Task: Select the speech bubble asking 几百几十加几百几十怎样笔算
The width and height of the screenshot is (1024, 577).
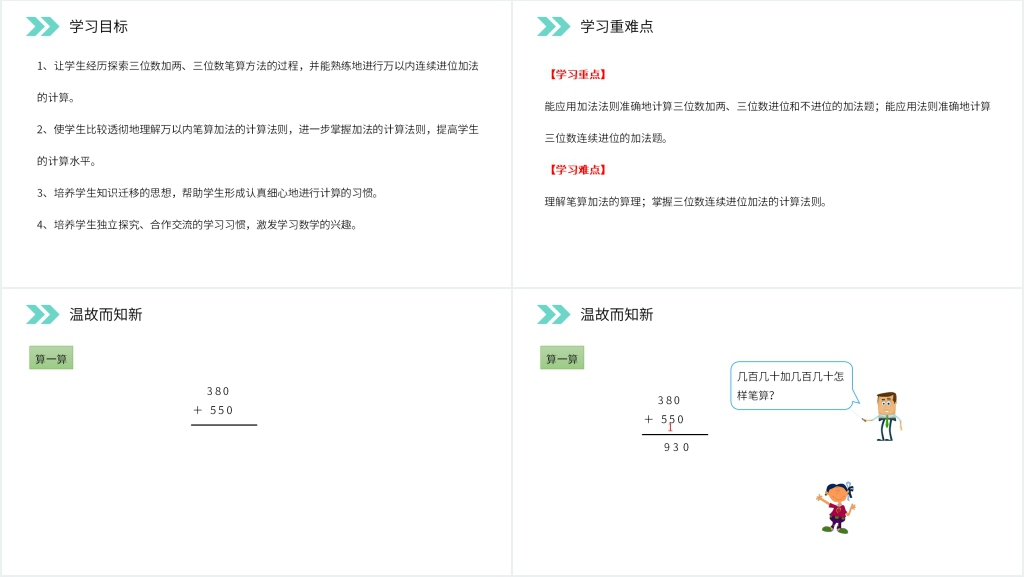Action: 790,385
